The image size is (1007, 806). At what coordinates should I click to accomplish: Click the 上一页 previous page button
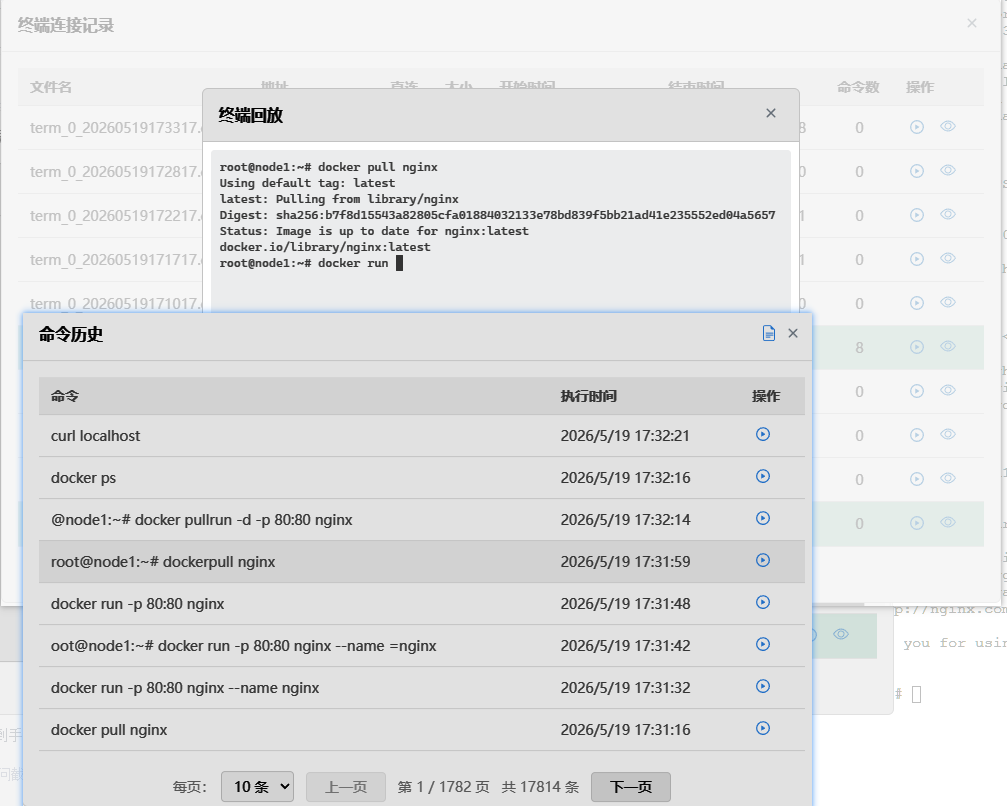click(x=346, y=787)
